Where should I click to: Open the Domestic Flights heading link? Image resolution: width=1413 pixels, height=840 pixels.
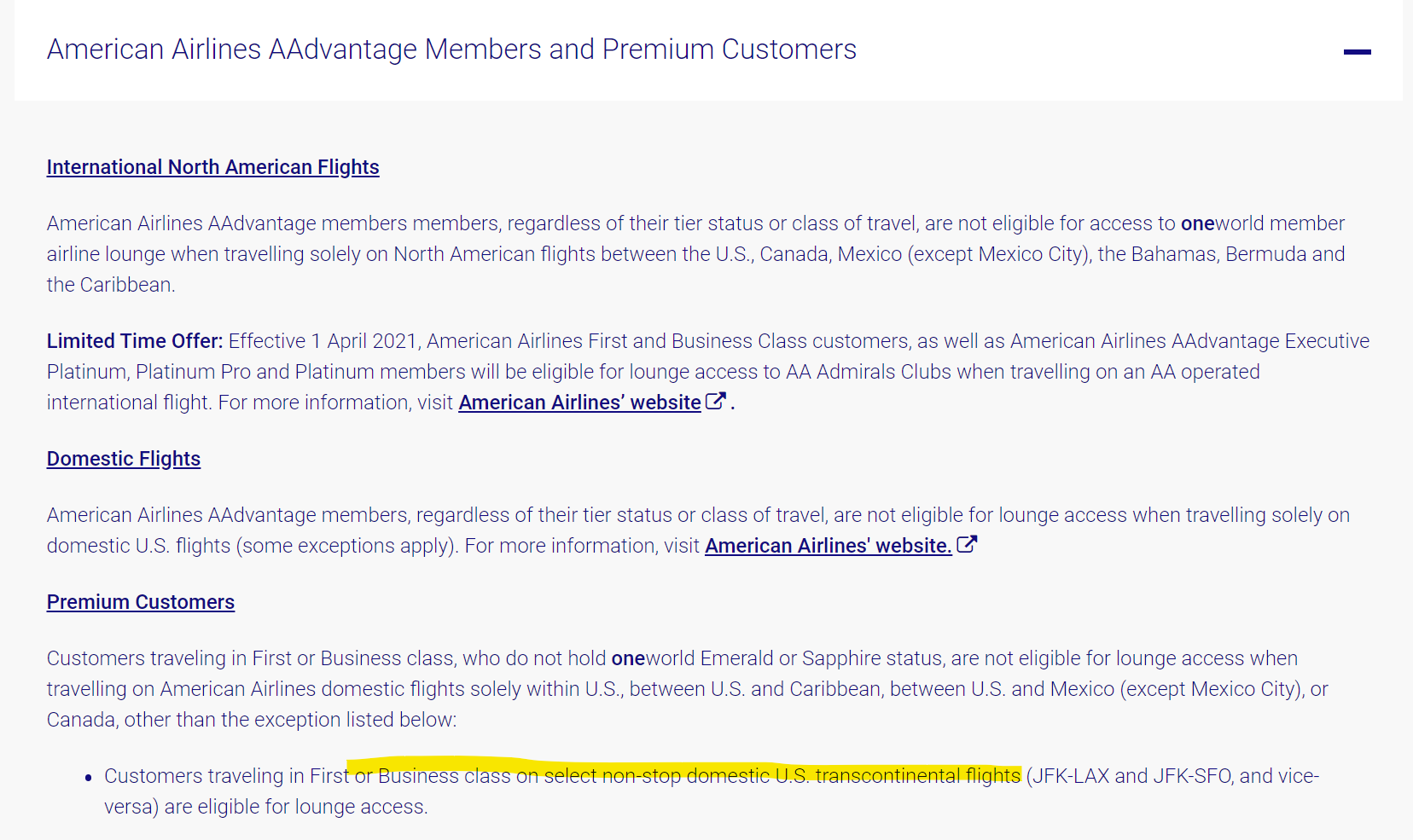[124, 459]
